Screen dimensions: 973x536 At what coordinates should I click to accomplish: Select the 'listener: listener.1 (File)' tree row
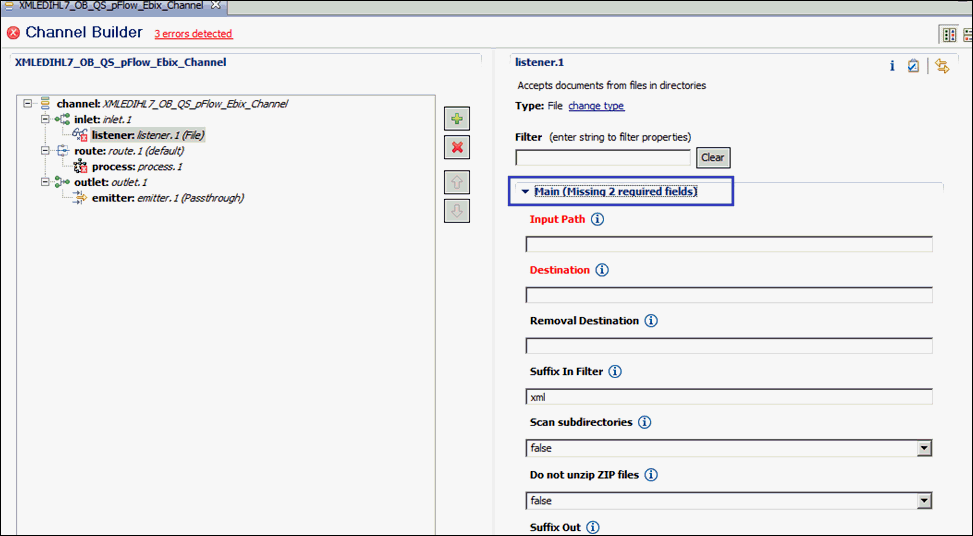click(148, 135)
